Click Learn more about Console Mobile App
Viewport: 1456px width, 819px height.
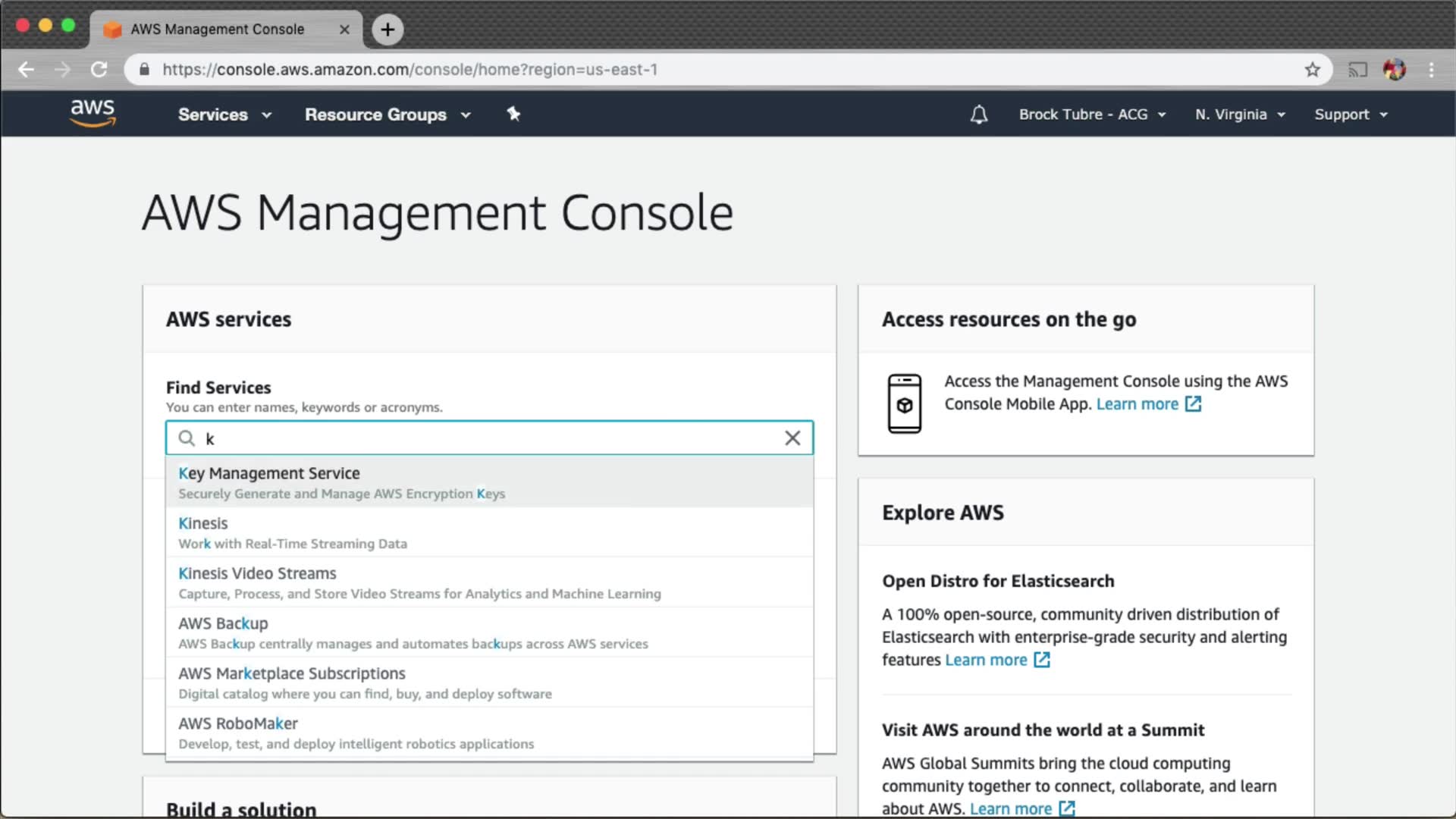1137,404
